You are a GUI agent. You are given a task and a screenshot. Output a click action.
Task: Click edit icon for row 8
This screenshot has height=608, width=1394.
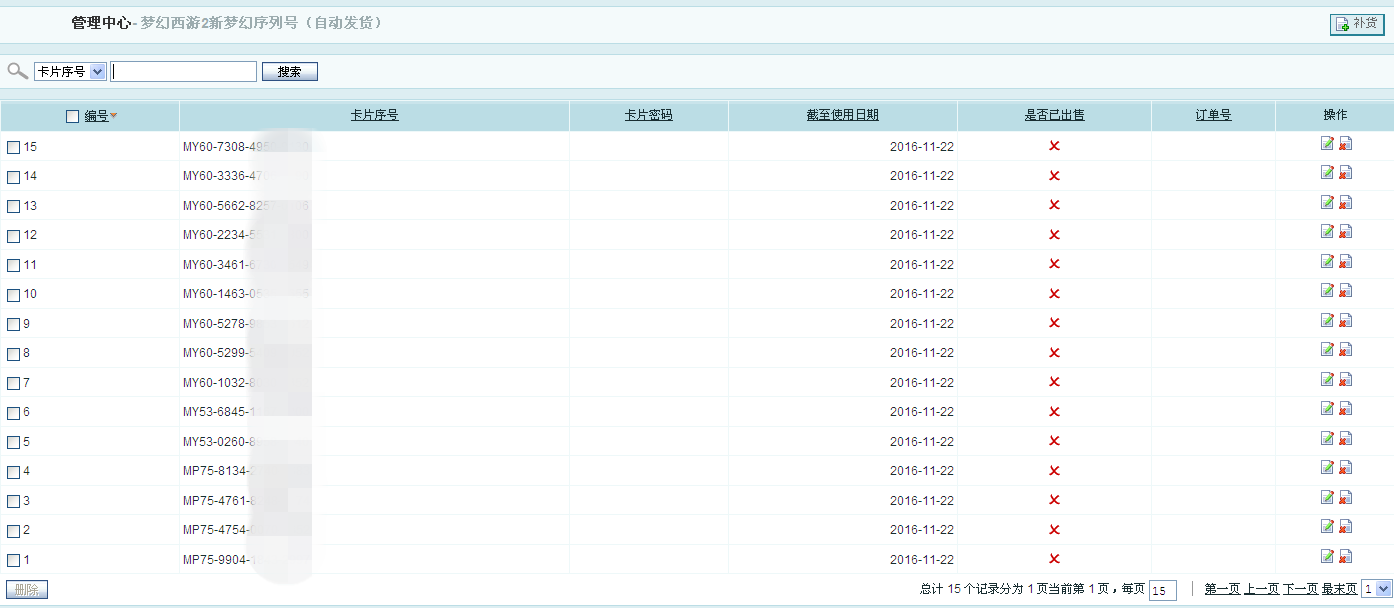tap(1327, 350)
